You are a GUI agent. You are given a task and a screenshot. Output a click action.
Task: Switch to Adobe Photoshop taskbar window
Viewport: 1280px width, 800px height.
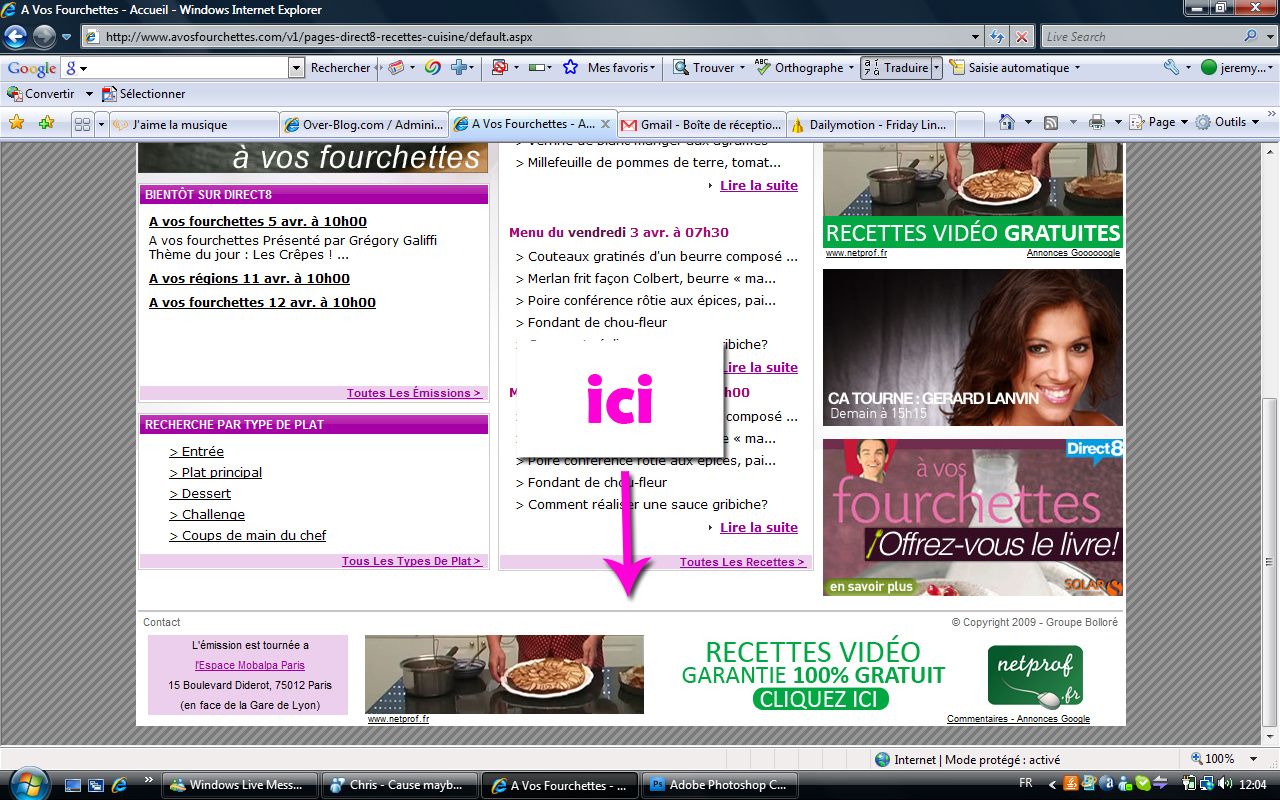tap(721, 785)
